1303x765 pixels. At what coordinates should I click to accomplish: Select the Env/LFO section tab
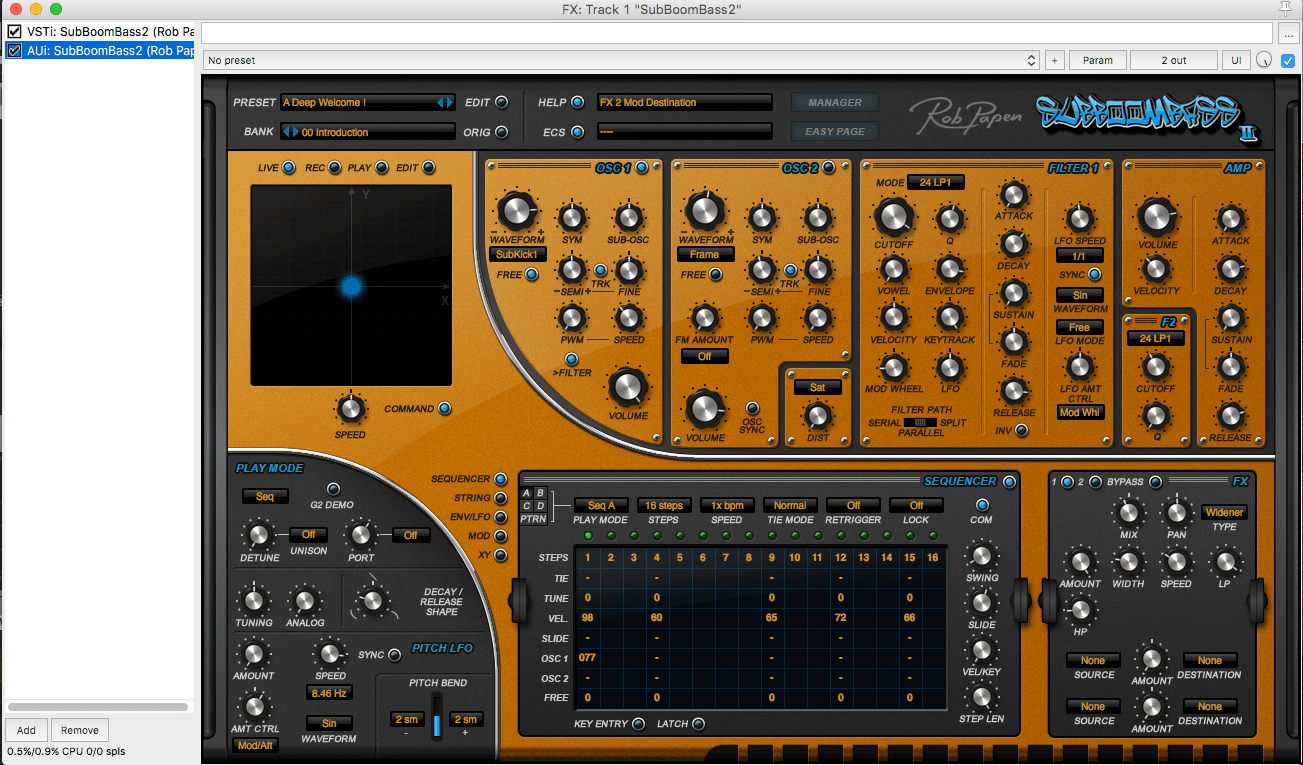pos(500,517)
